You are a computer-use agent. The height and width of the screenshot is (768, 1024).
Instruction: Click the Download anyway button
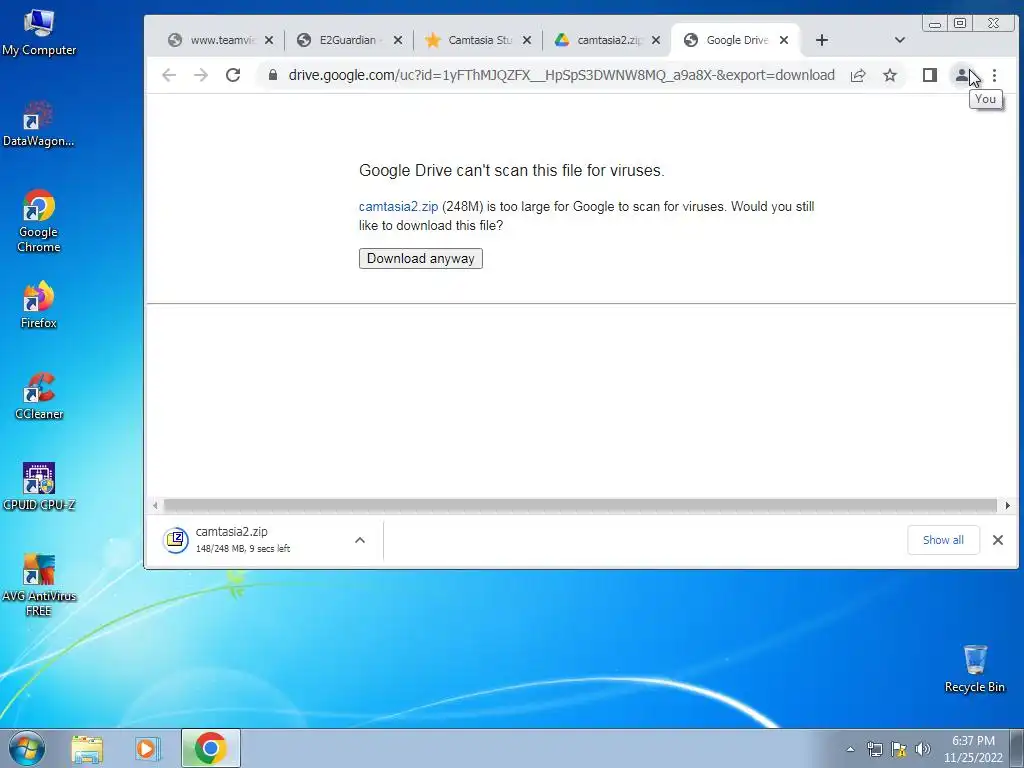pos(421,259)
